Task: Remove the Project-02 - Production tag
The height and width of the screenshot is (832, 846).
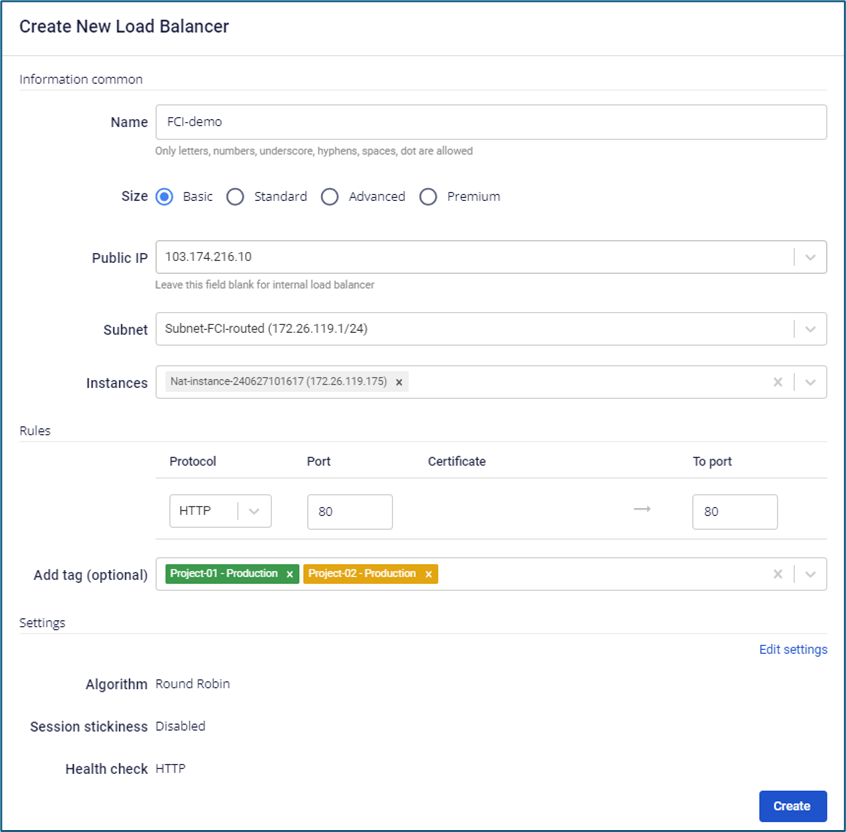Action: pos(428,574)
